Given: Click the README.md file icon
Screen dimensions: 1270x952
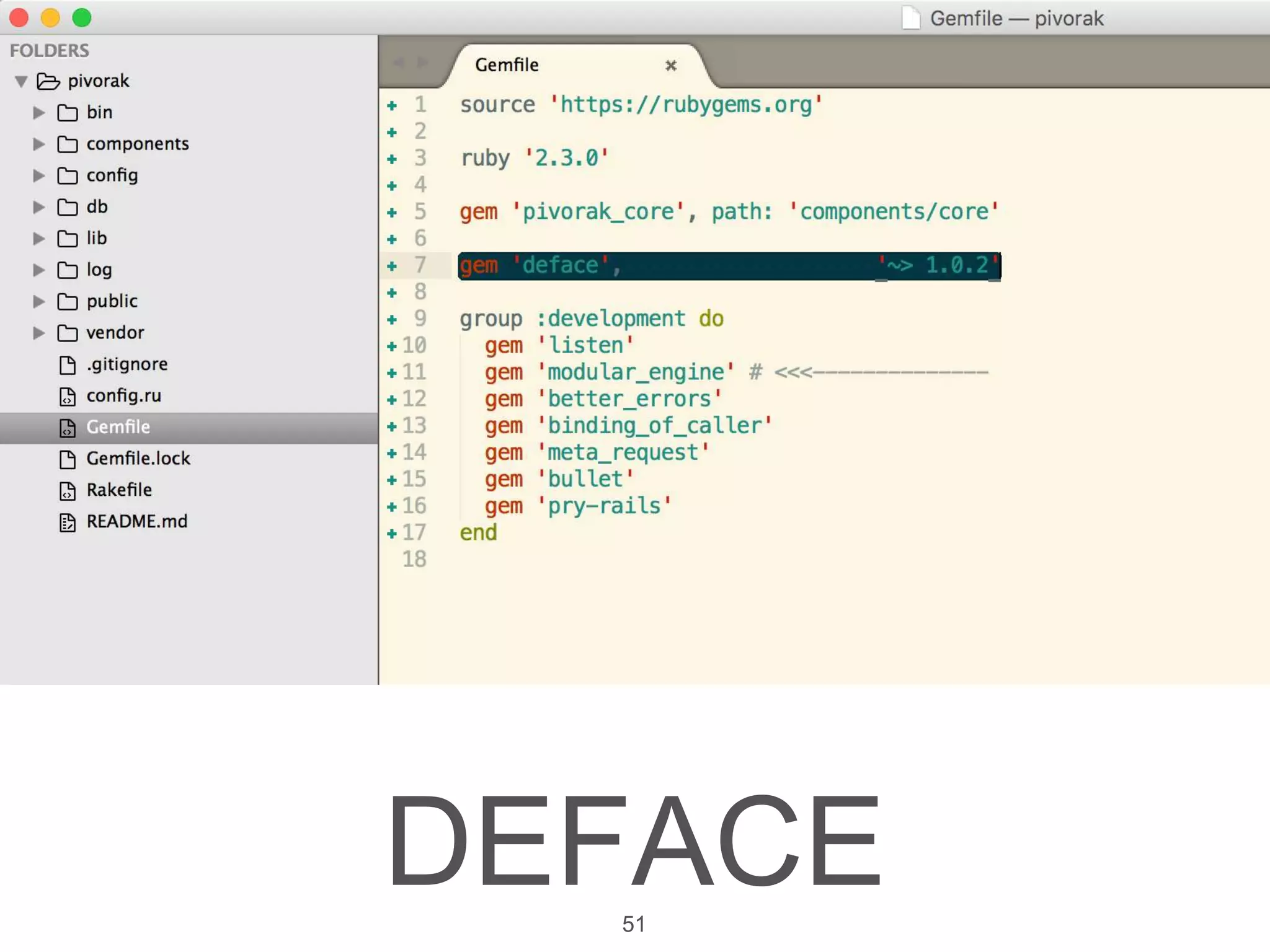Looking at the screenshot, I should [x=68, y=522].
